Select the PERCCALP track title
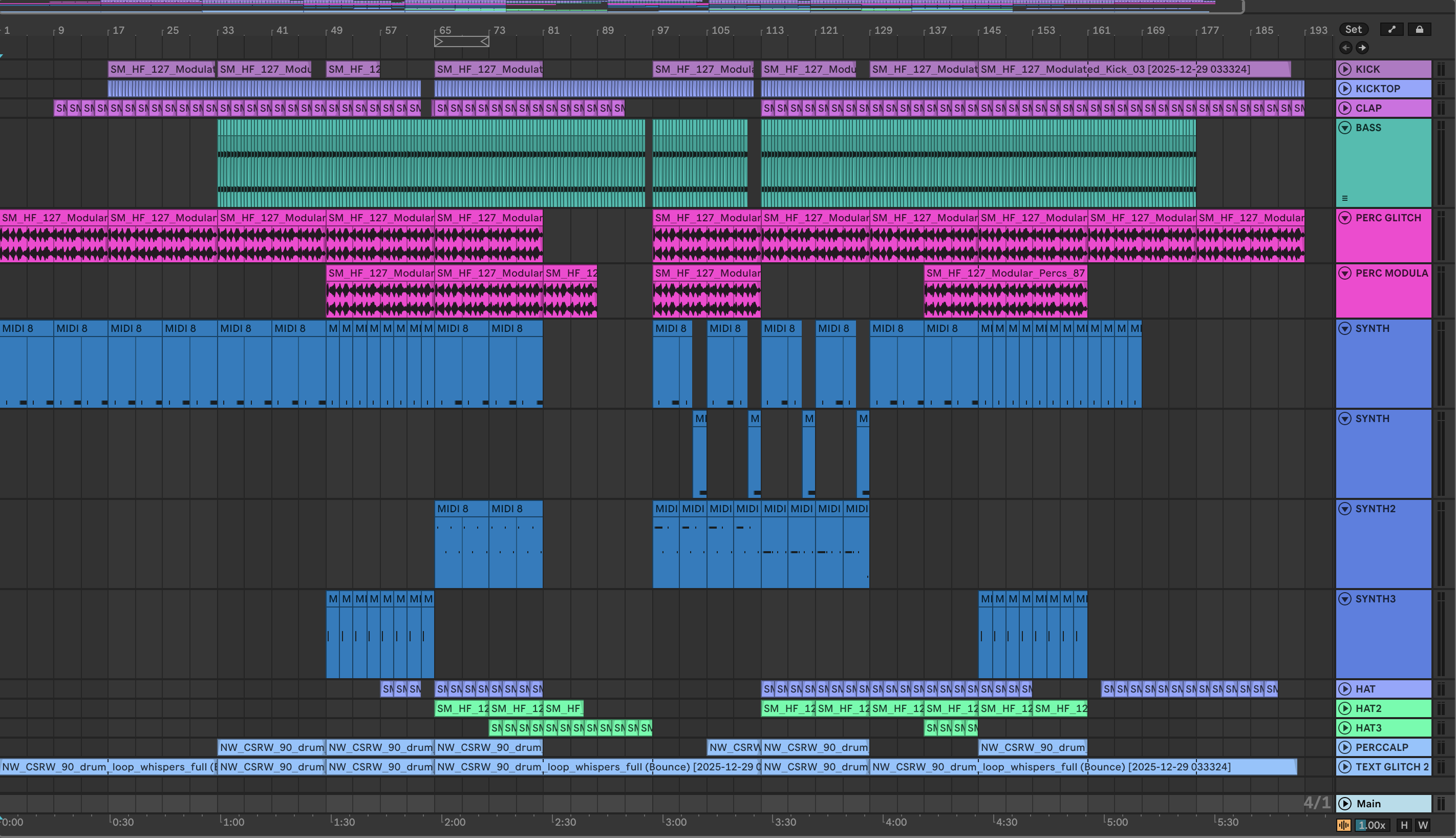 pyautogui.click(x=1382, y=747)
